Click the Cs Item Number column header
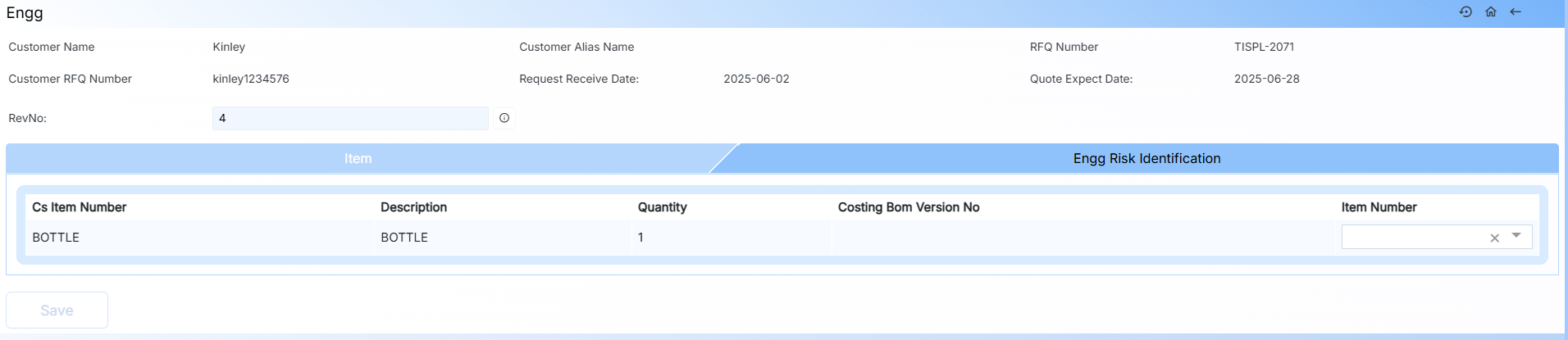 click(x=80, y=207)
